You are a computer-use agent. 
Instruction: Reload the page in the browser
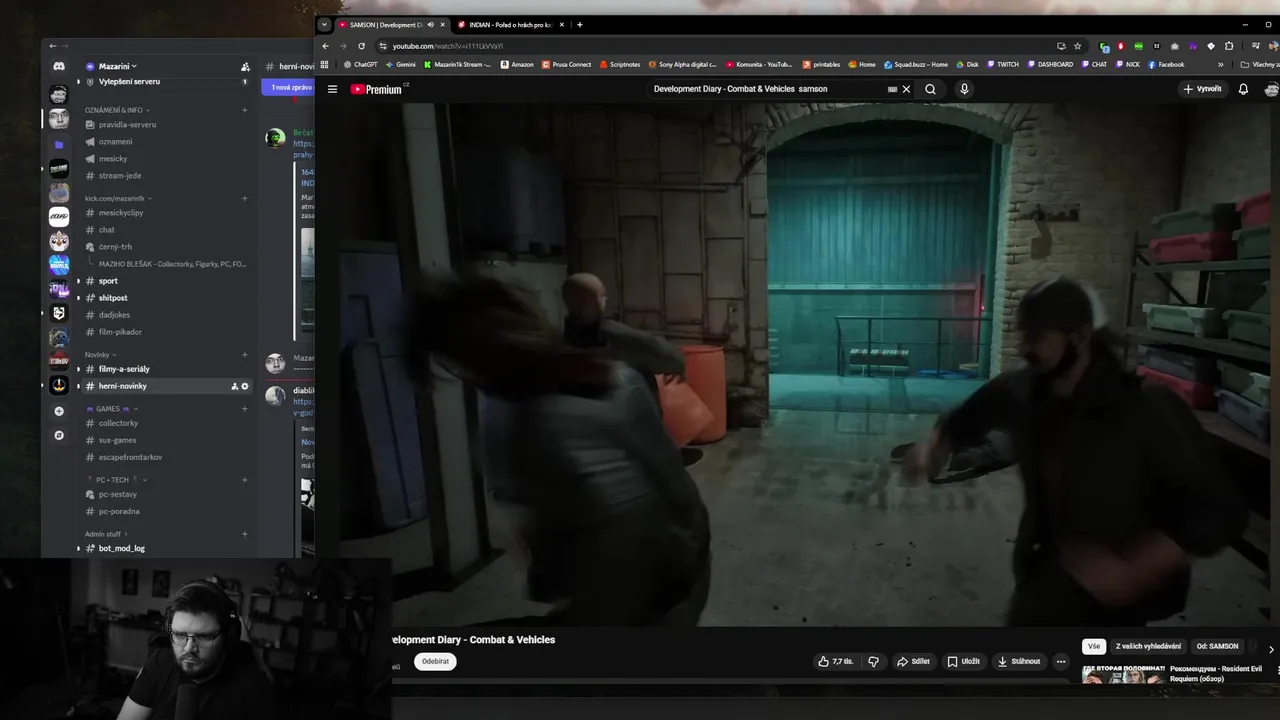(361, 46)
